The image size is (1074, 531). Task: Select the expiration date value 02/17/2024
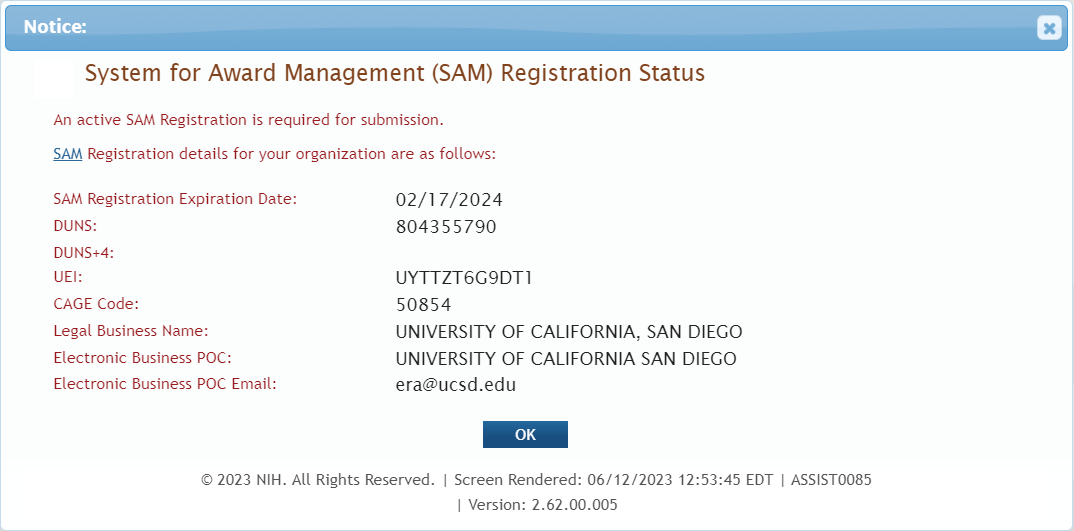click(449, 200)
